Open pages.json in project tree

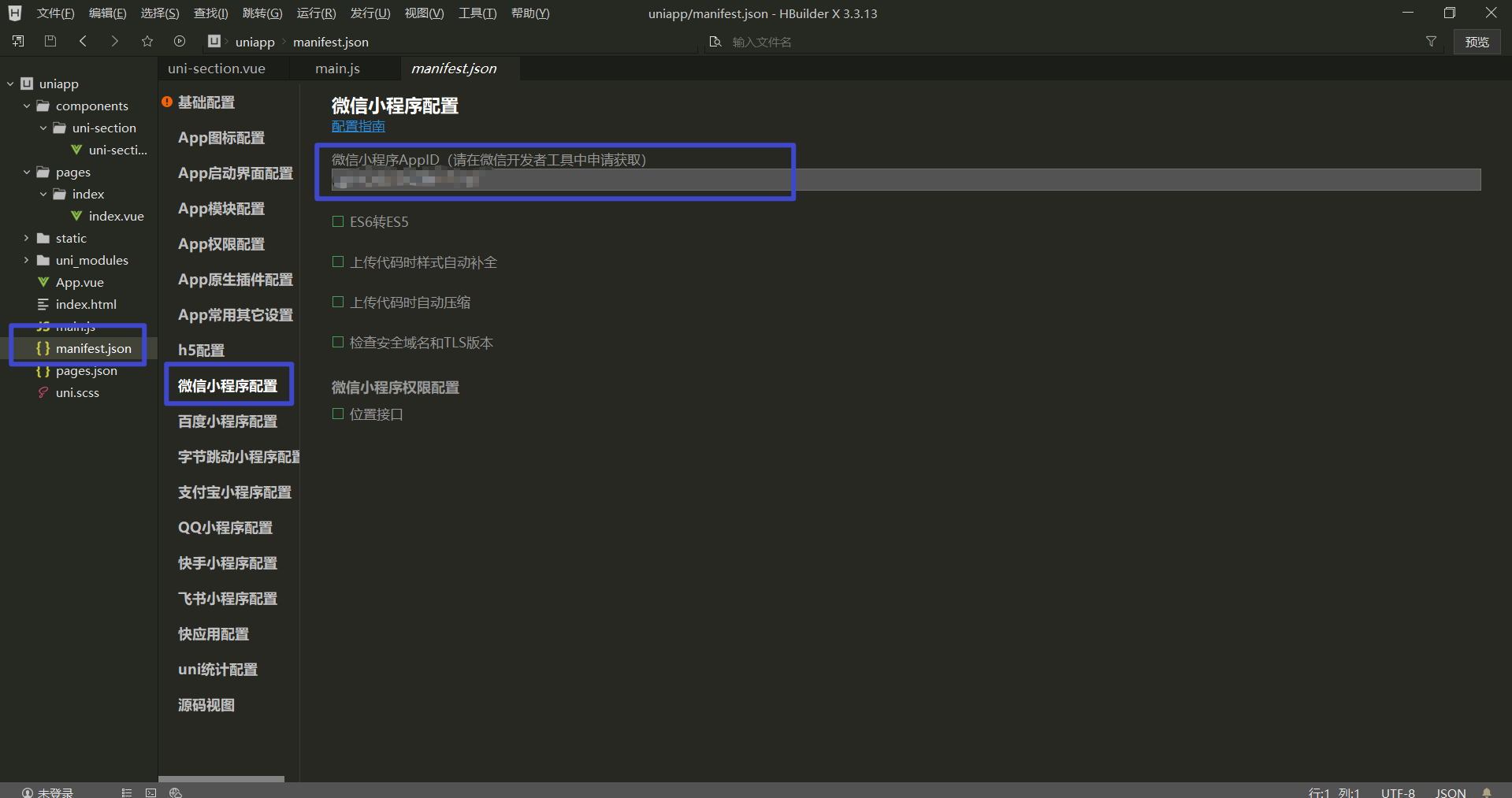coord(86,370)
